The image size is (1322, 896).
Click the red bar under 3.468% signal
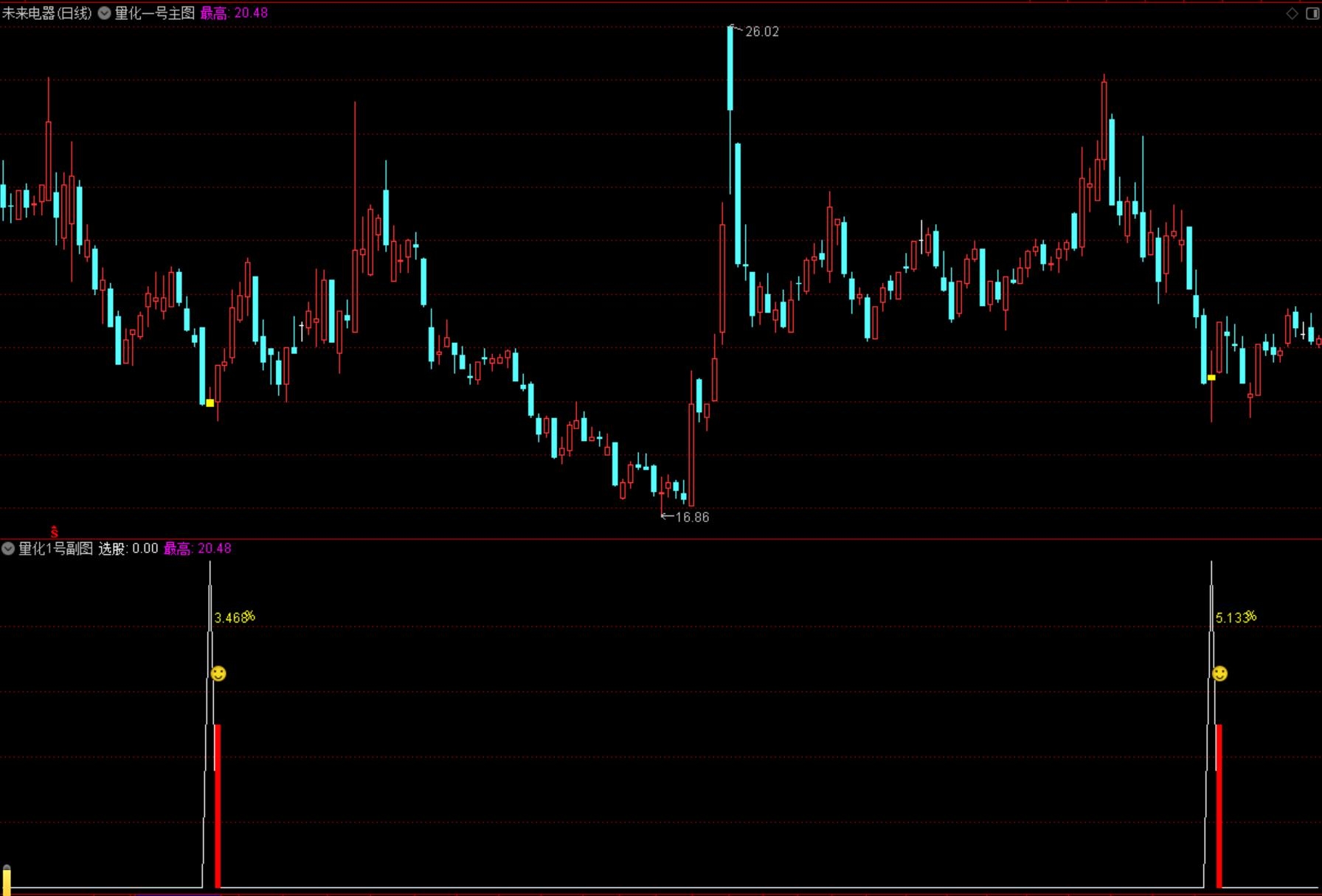coord(218,806)
